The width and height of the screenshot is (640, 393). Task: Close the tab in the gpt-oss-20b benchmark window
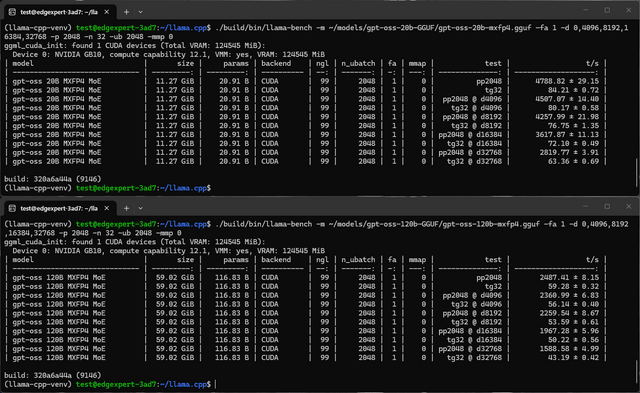pyautogui.click(x=107, y=12)
